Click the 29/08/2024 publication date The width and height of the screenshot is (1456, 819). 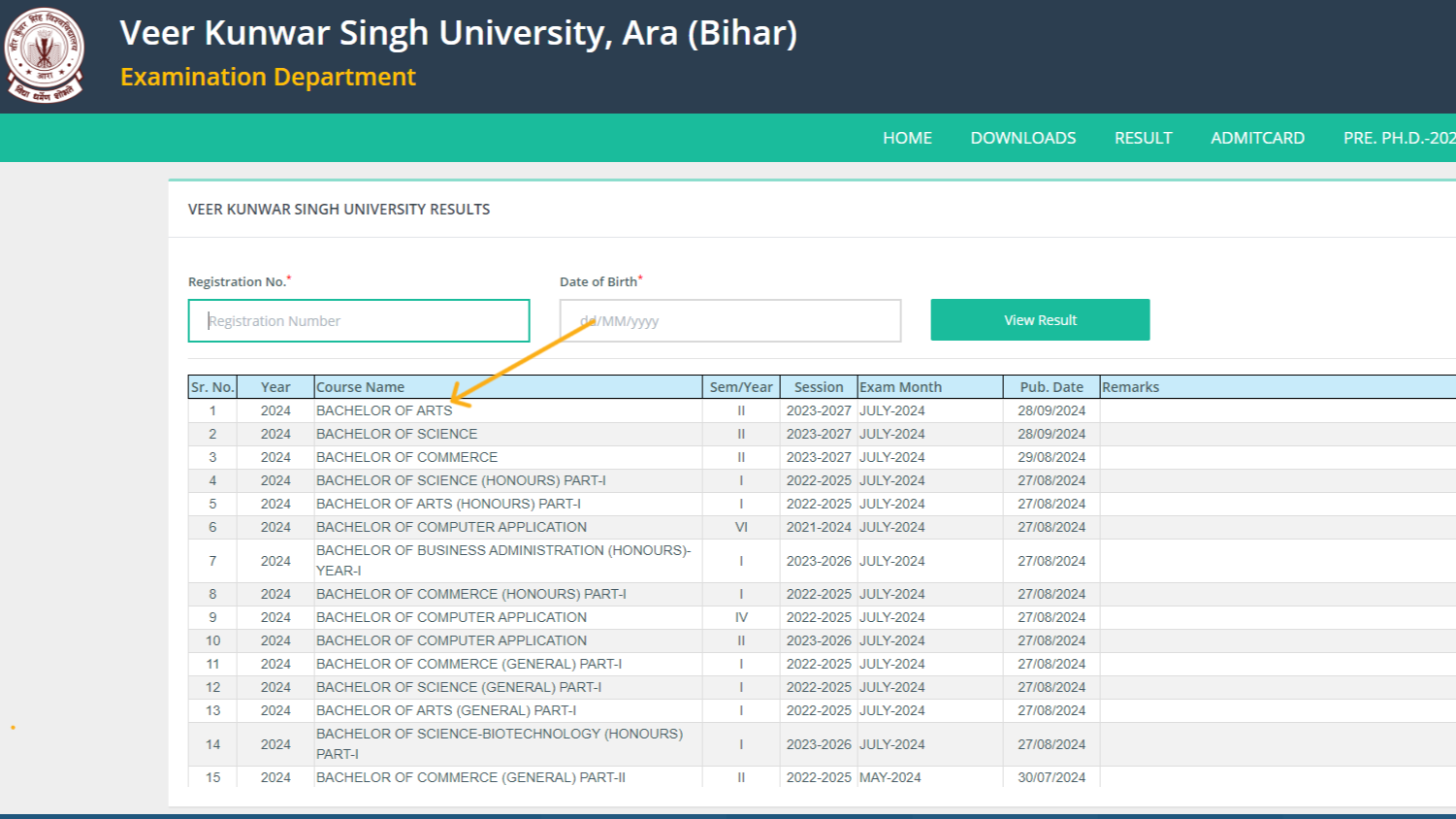pos(1052,457)
